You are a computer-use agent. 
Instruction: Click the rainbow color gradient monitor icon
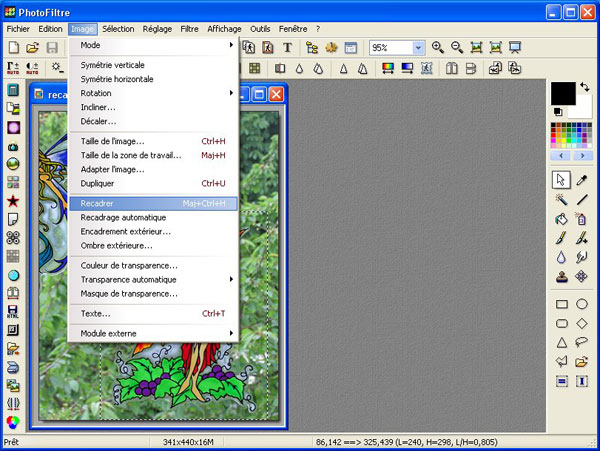(388, 68)
